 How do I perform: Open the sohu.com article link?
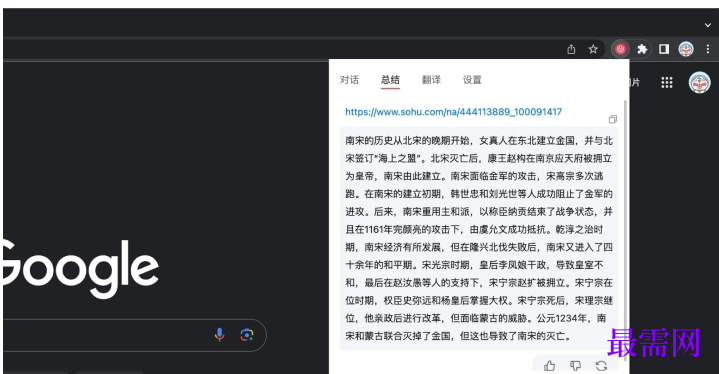(x=454, y=112)
